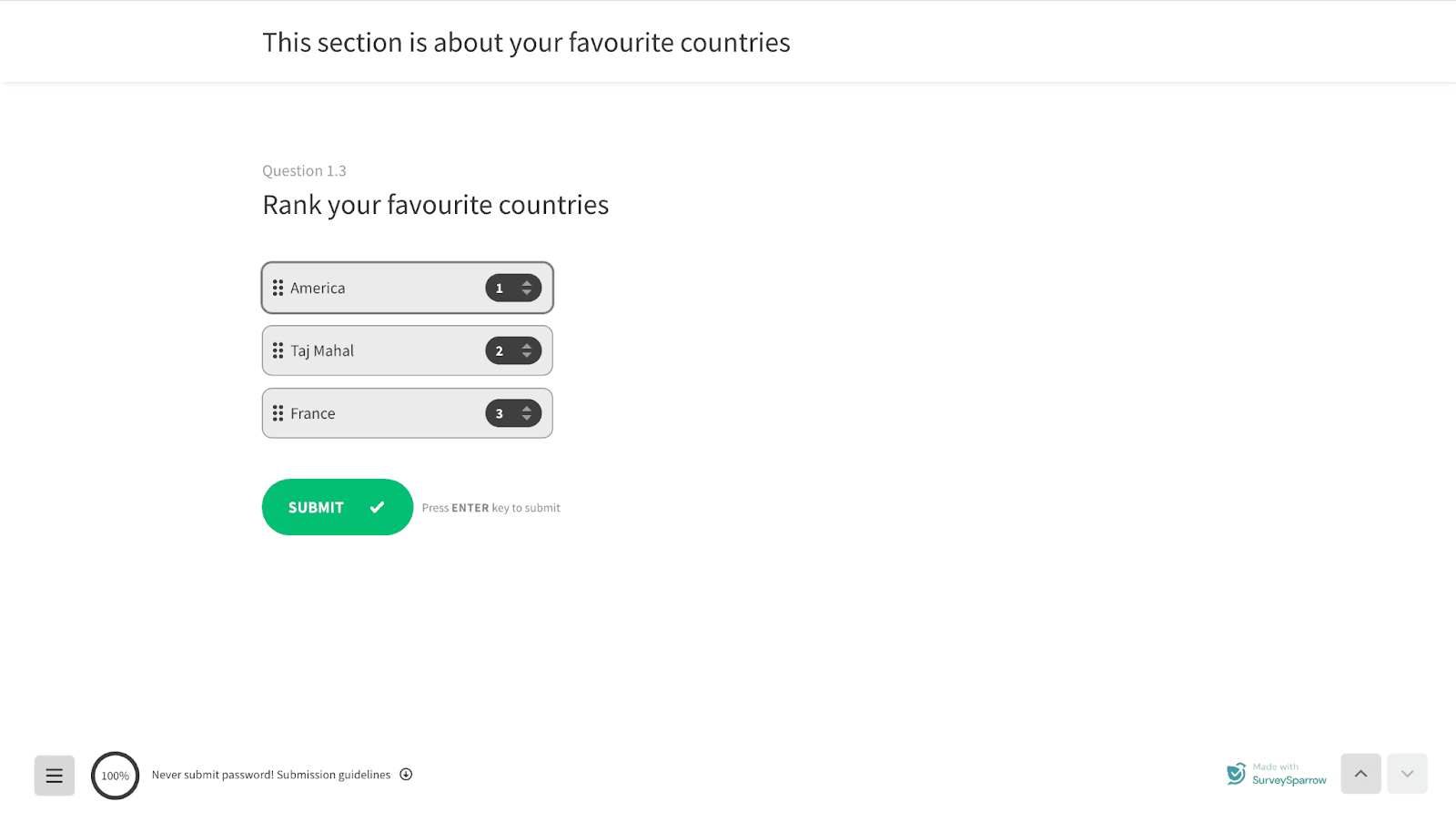The image size is (1456, 822).
Task: Go to previous question with up chevron
Action: pyautogui.click(x=1360, y=774)
